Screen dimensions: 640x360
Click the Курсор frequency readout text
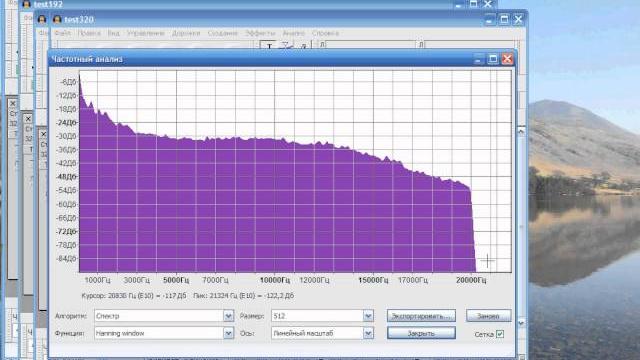[134, 296]
